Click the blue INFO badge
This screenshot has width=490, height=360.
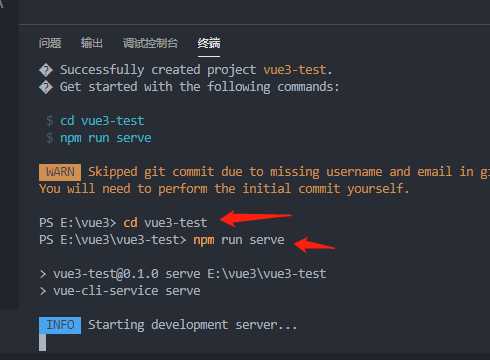(x=60, y=325)
